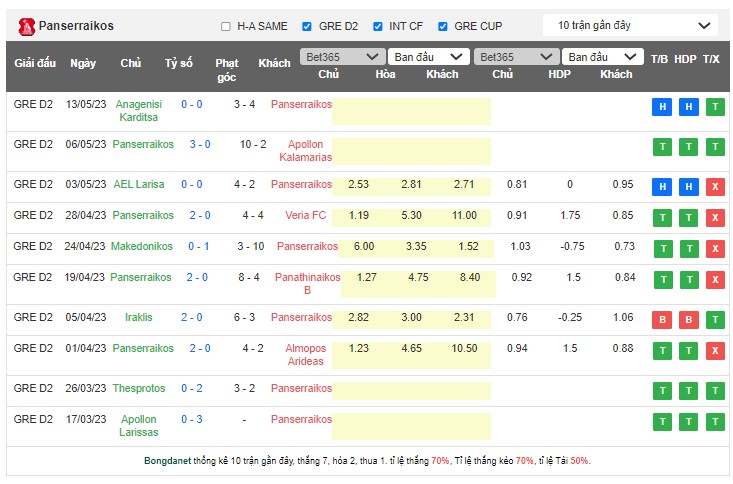This screenshot has height=484, width=733.
Task: Click the Tỷ số column header
Action: (x=179, y=63)
